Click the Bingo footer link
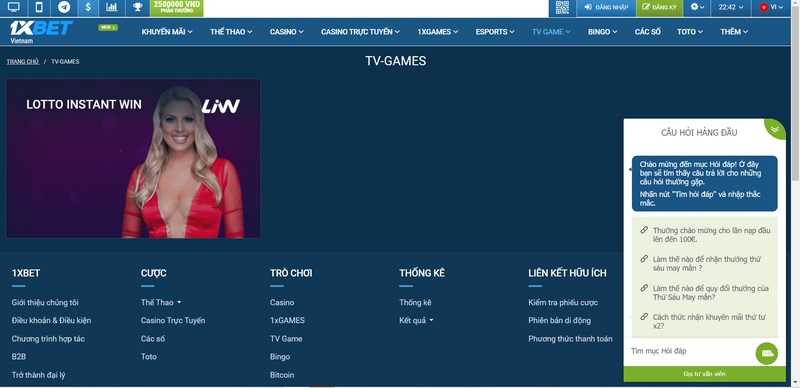 tap(280, 357)
